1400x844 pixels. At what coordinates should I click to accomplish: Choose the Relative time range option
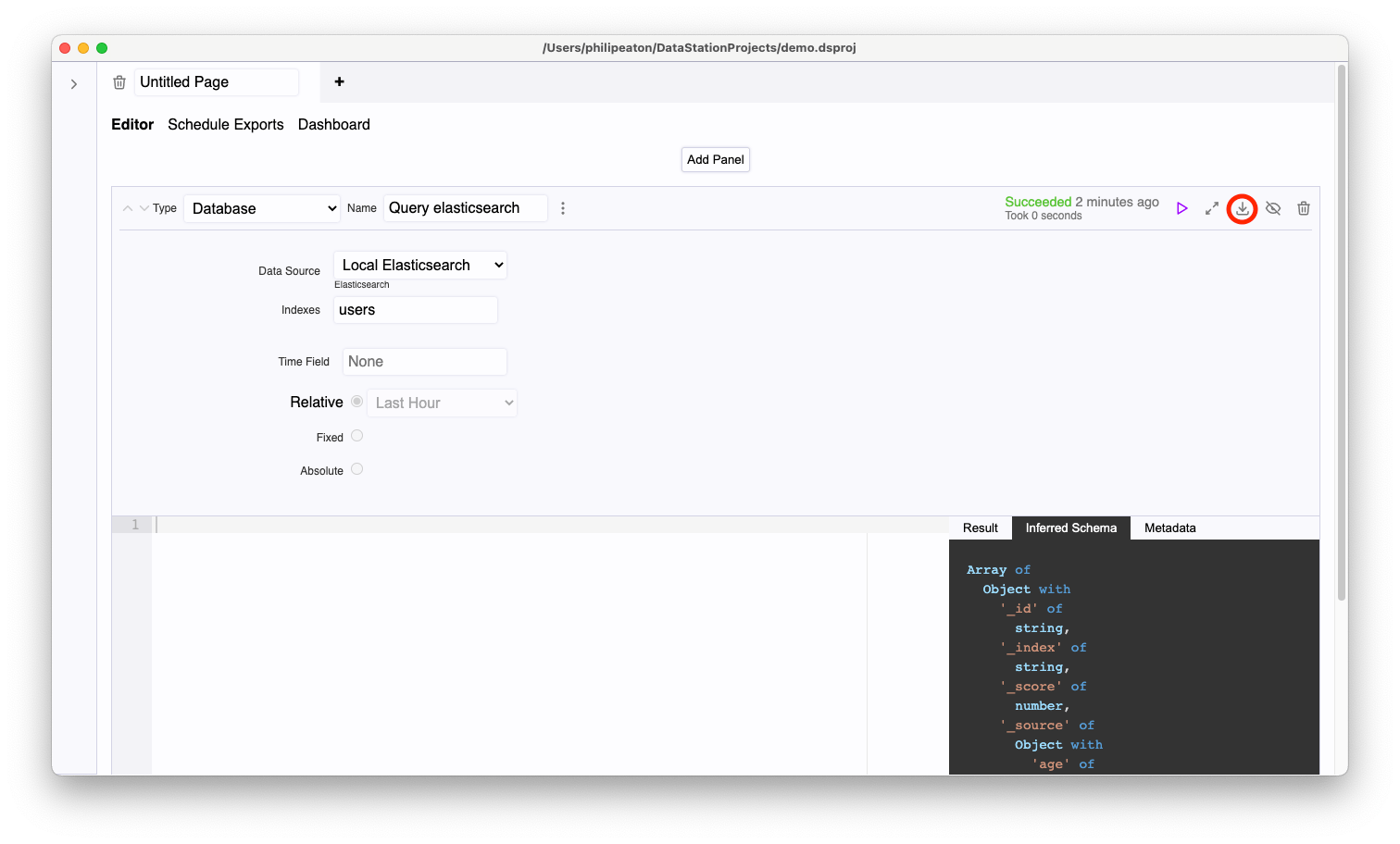coord(357,402)
